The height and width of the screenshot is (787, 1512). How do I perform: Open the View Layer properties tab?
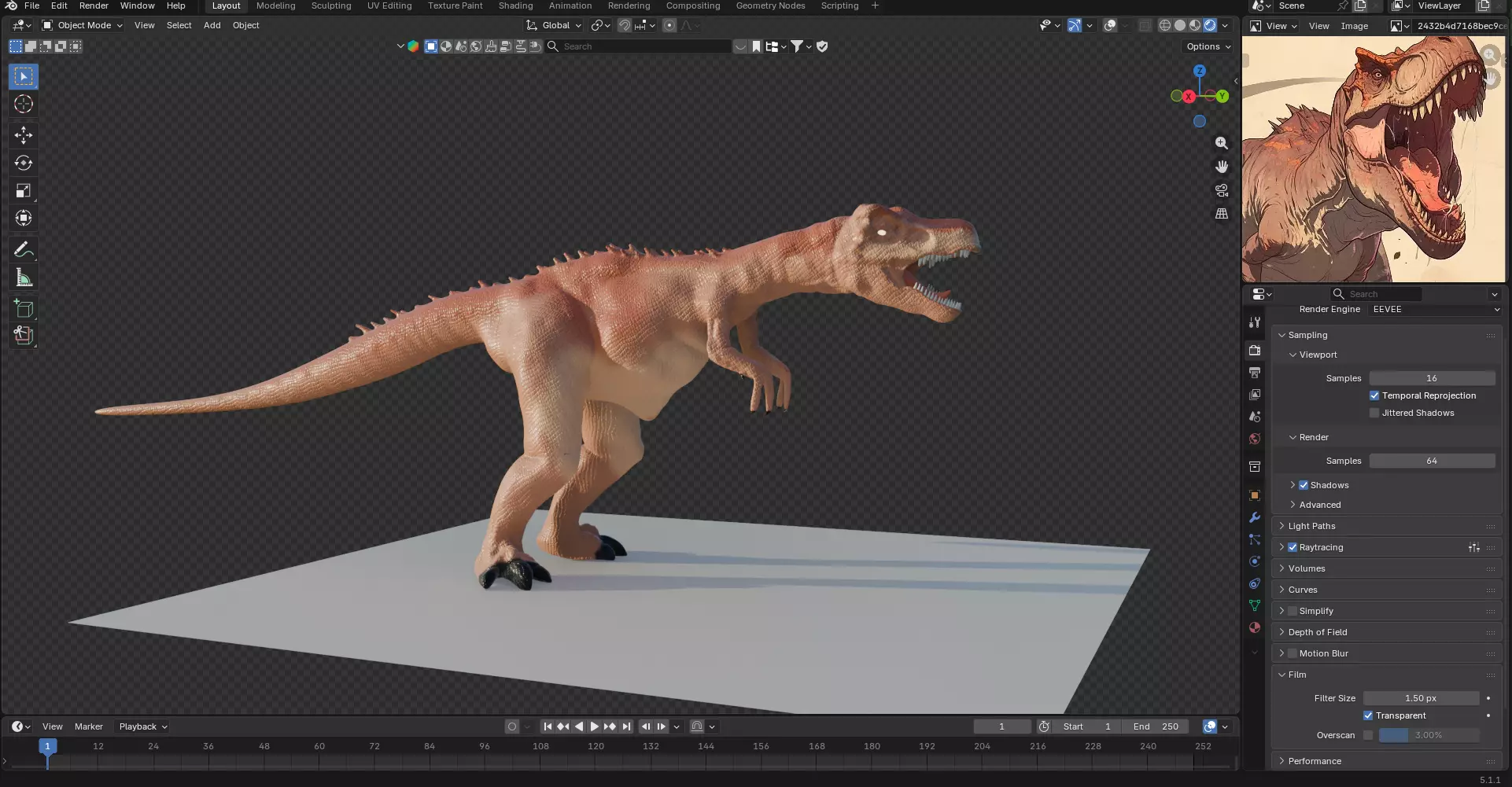click(1255, 395)
